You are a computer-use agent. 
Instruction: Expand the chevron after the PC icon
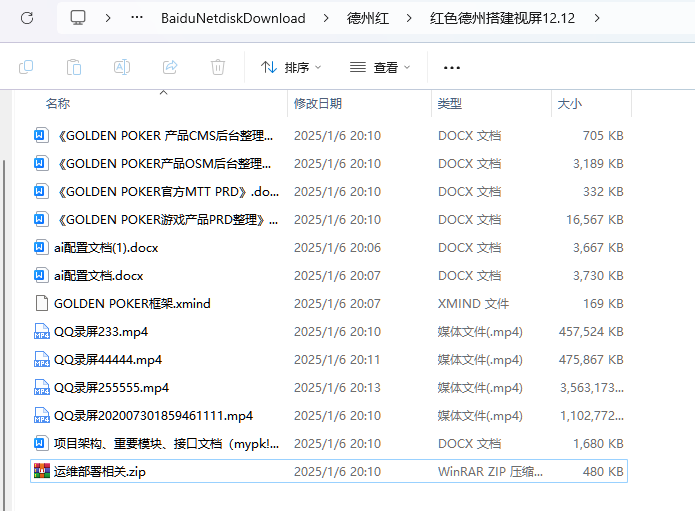[x=108, y=18]
